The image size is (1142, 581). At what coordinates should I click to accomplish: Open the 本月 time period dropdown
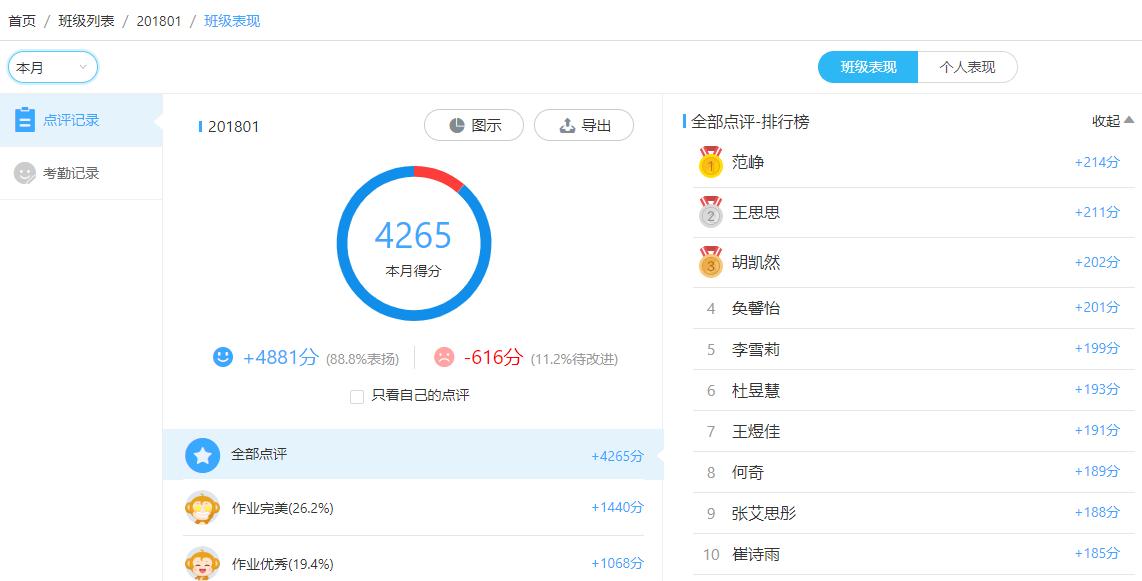click(x=52, y=66)
